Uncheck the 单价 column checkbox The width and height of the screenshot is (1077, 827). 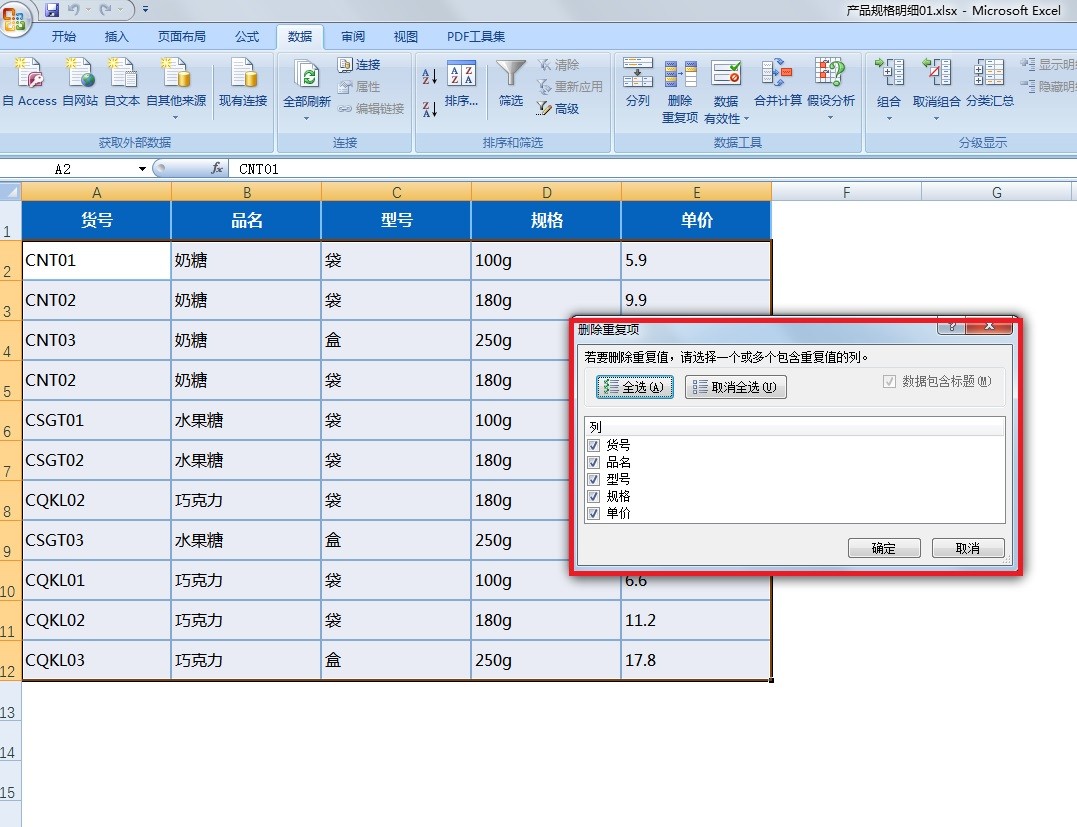[x=593, y=513]
